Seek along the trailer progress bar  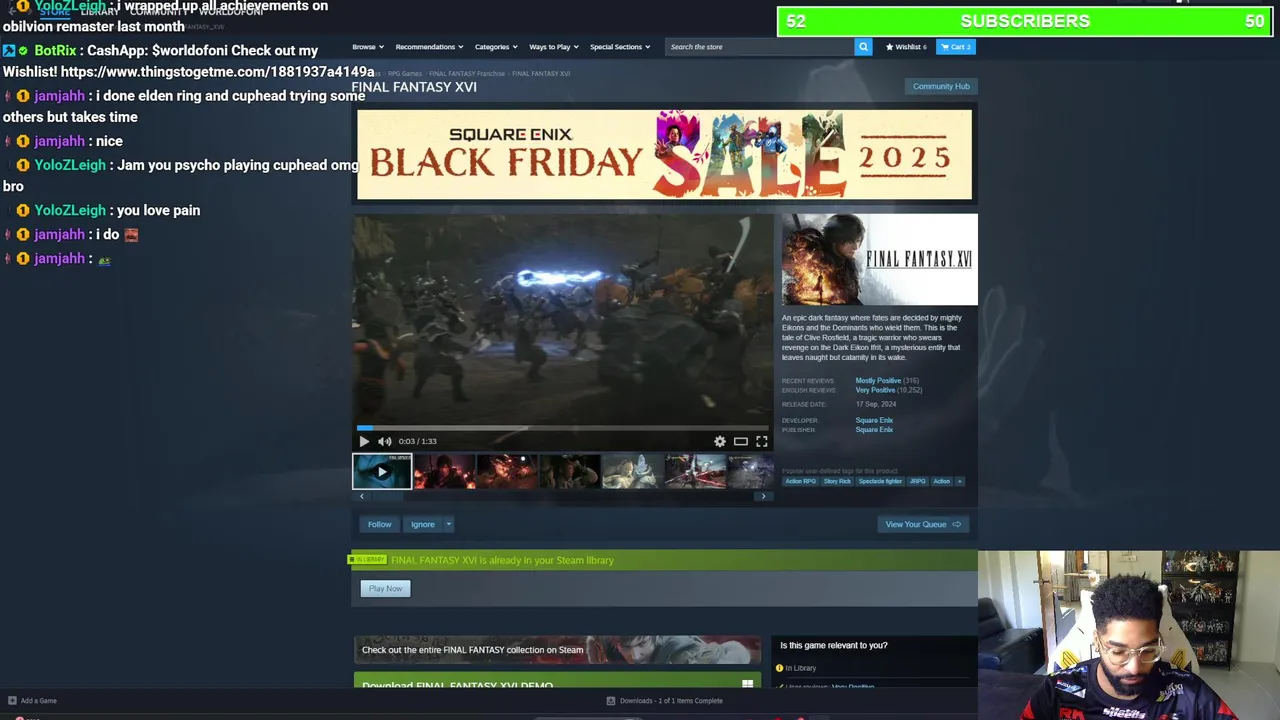tap(563, 428)
